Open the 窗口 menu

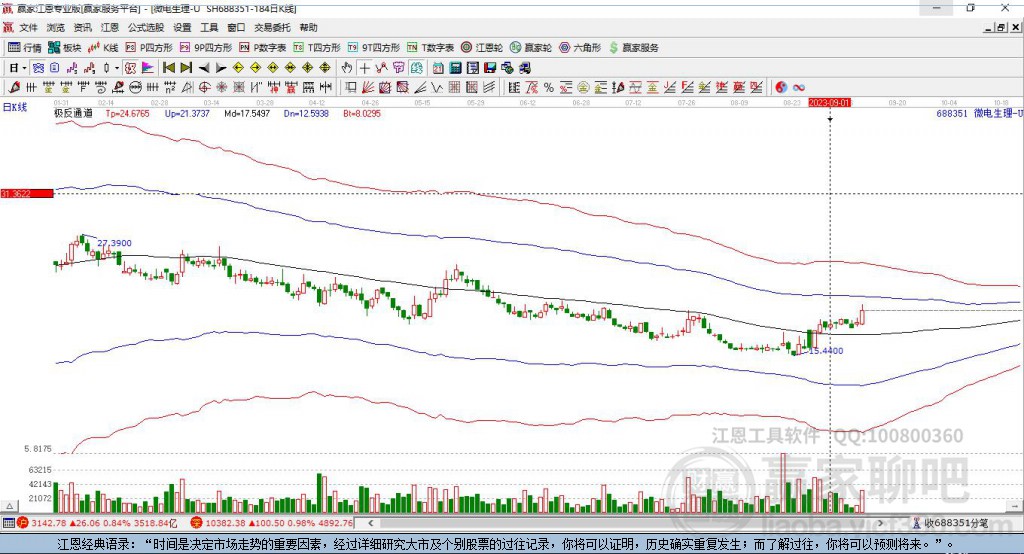pyautogui.click(x=236, y=27)
